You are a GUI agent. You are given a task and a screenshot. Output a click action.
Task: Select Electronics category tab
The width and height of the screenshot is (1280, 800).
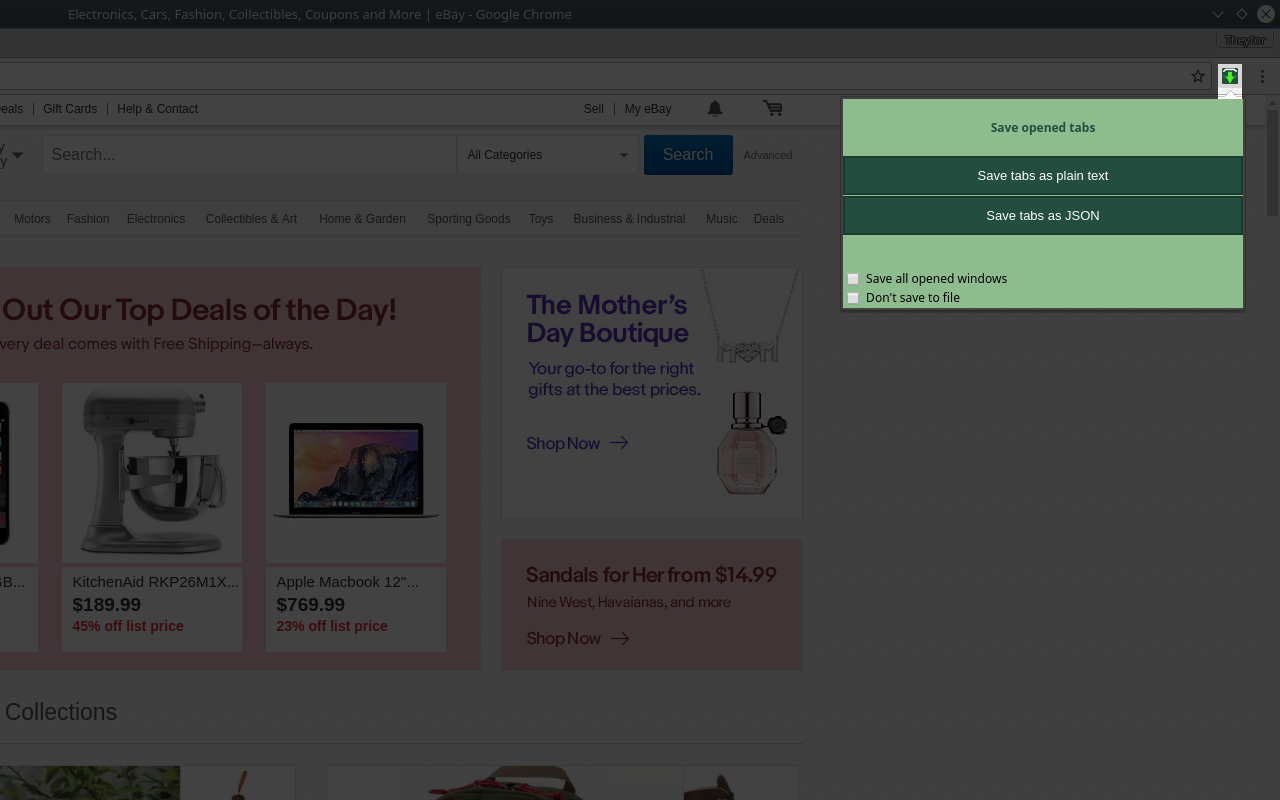point(156,219)
